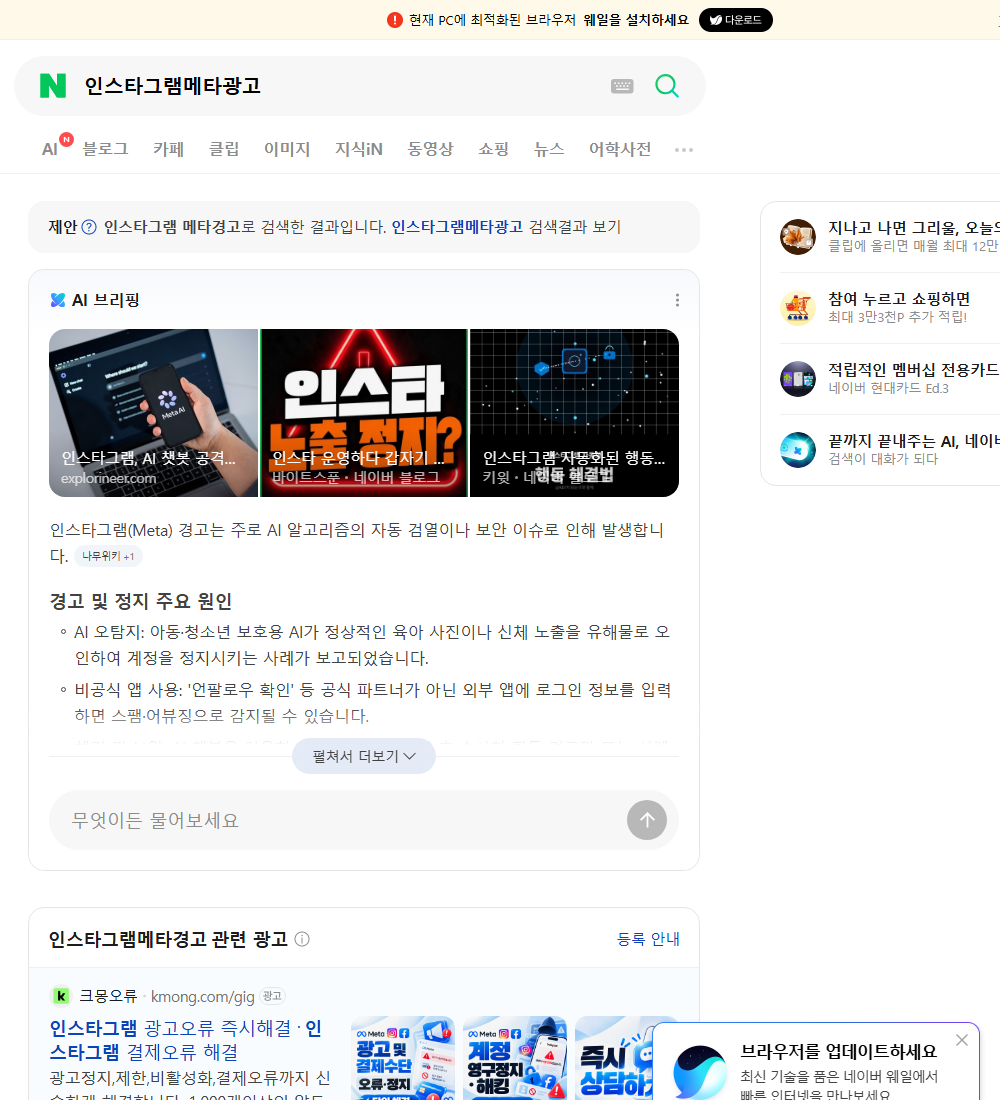Image resolution: width=1000 pixels, height=1100 pixels.
Task: Switch to the 쇼핑 tab
Action: [493, 149]
